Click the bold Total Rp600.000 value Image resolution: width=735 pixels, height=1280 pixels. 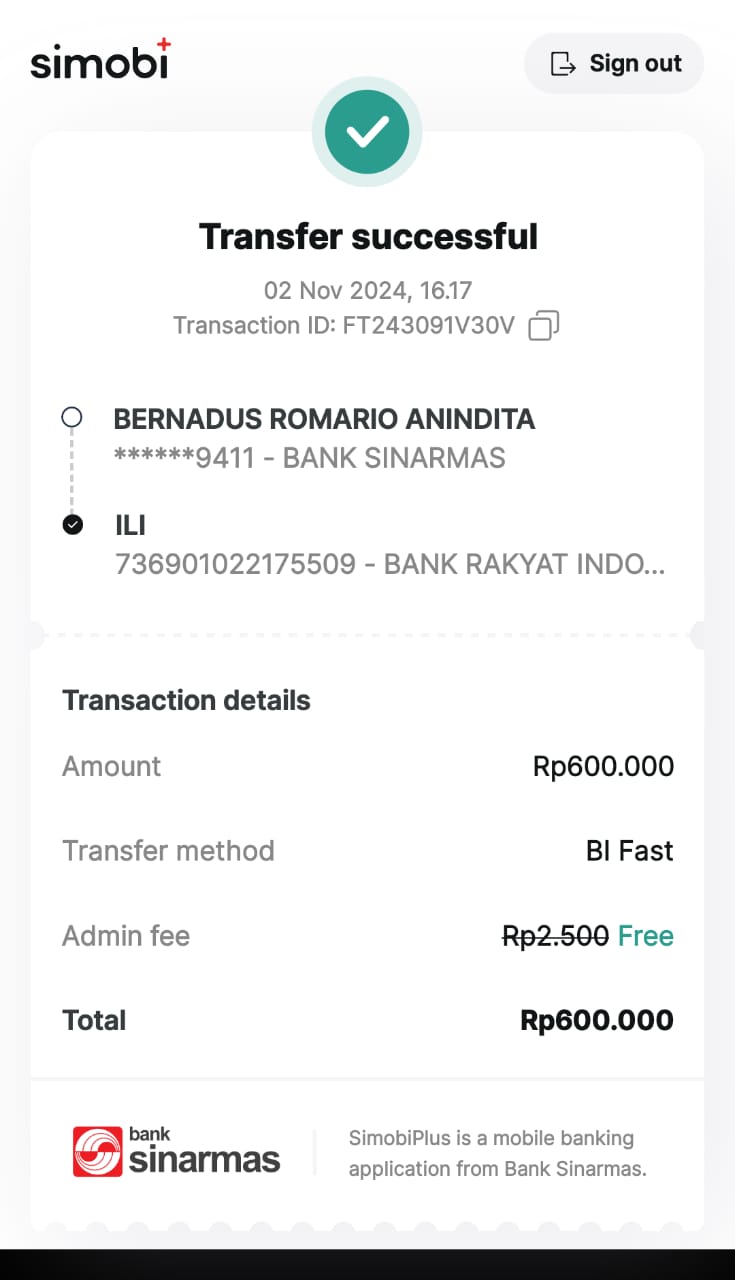[x=597, y=1020]
